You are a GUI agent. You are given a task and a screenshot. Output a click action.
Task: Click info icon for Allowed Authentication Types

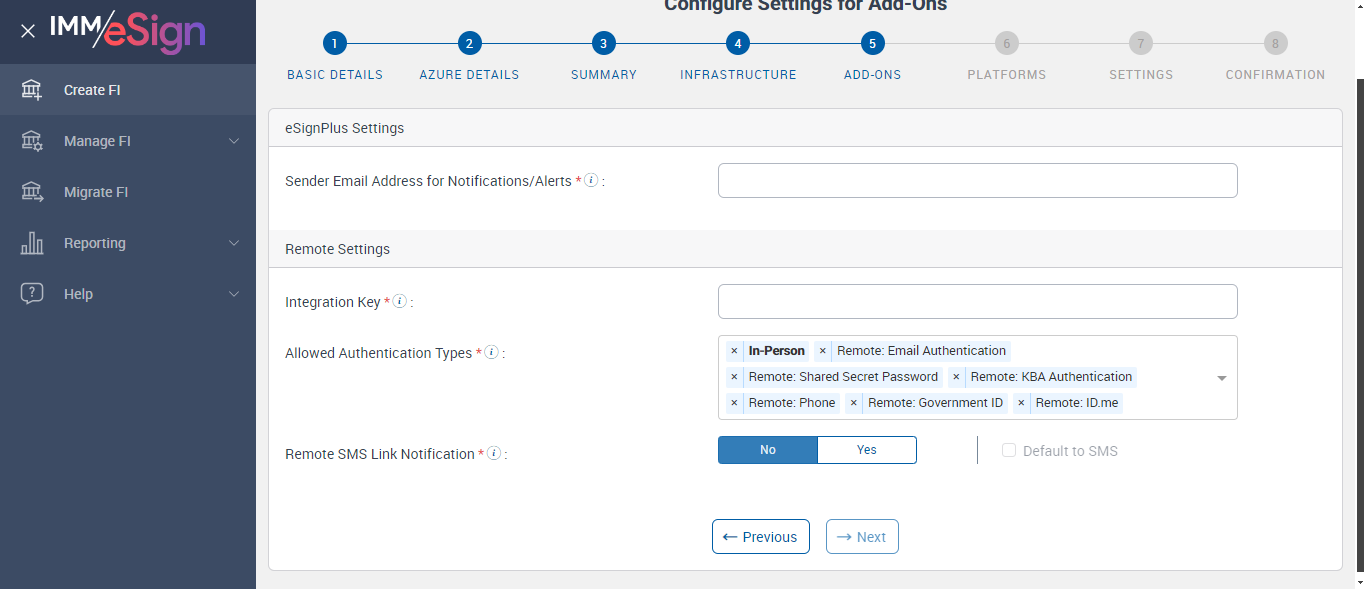point(491,352)
